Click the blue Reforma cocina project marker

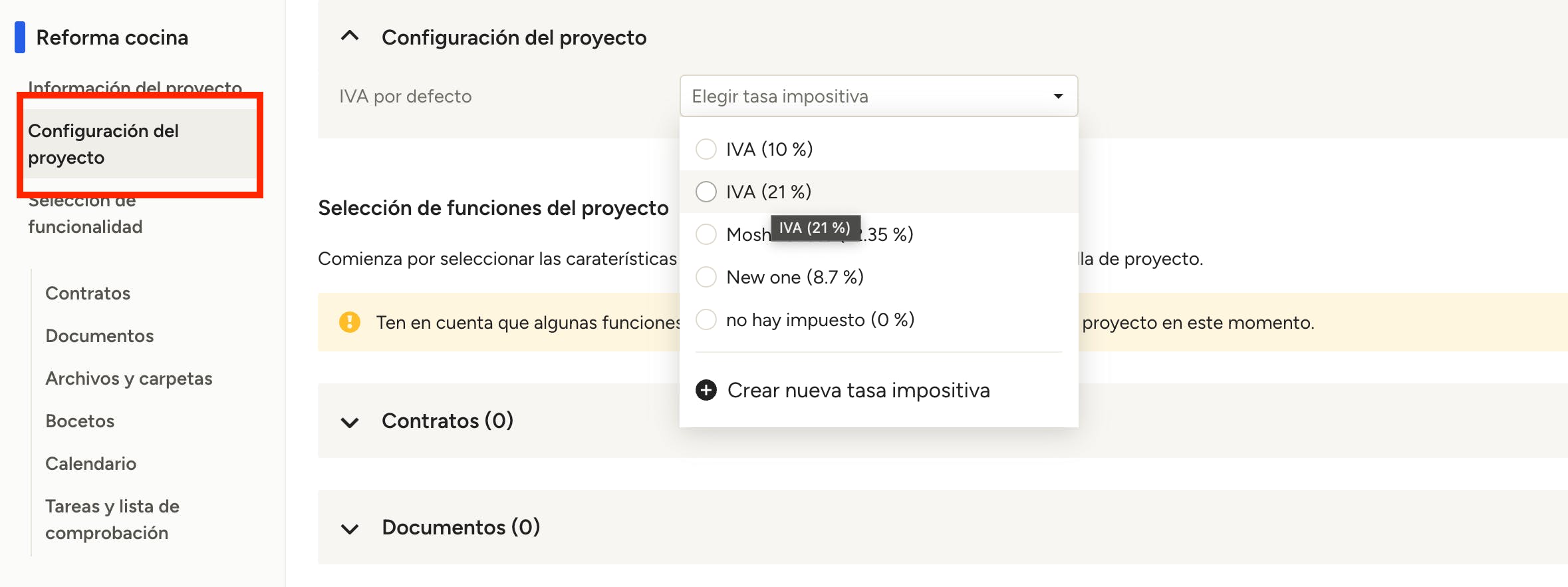pyautogui.click(x=20, y=37)
